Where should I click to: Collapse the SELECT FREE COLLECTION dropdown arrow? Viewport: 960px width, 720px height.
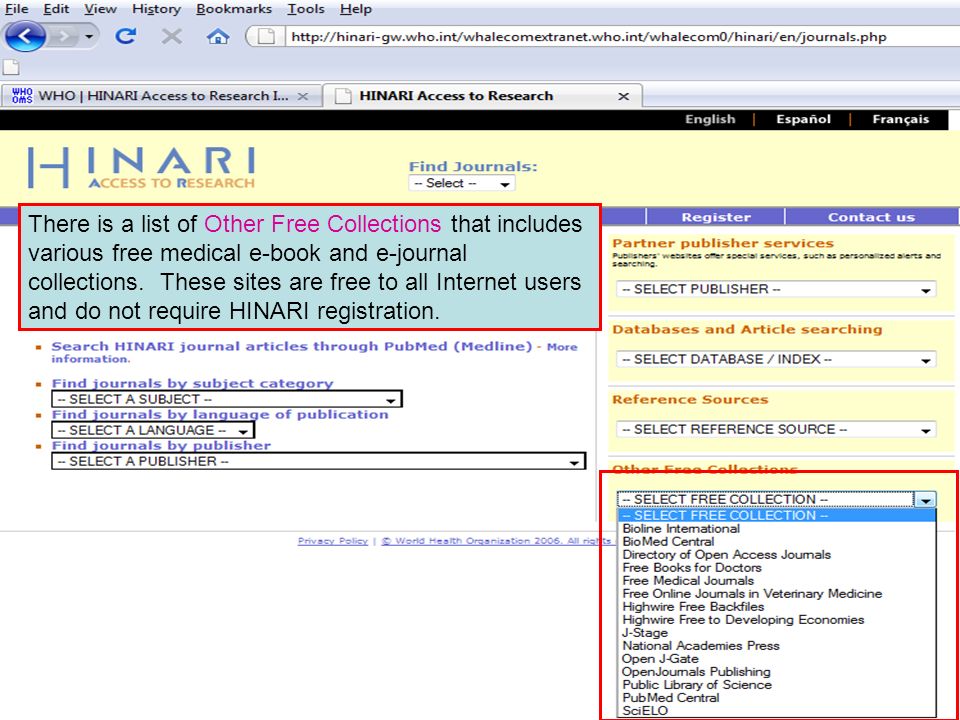click(x=925, y=500)
